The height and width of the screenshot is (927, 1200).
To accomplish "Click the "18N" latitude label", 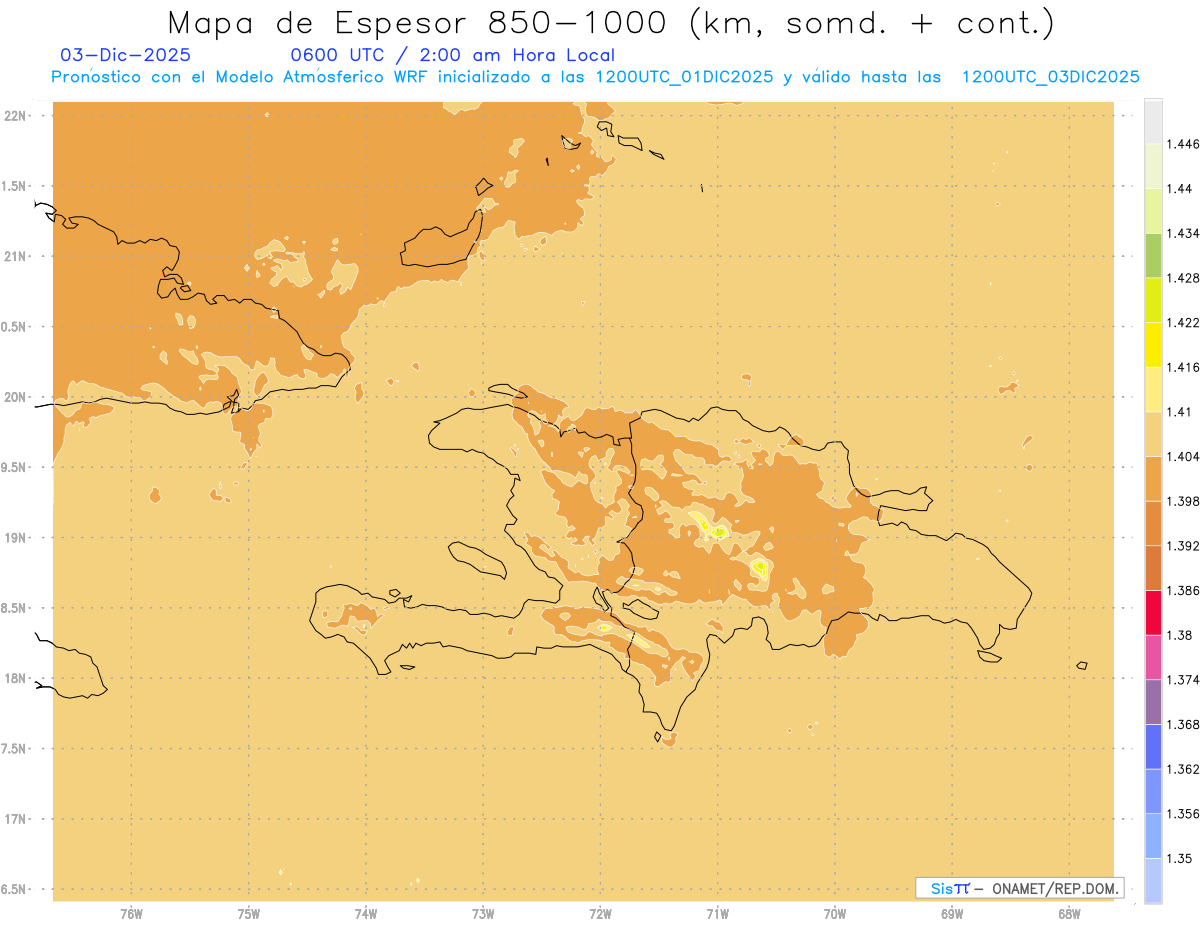I will [x=14, y=678].
